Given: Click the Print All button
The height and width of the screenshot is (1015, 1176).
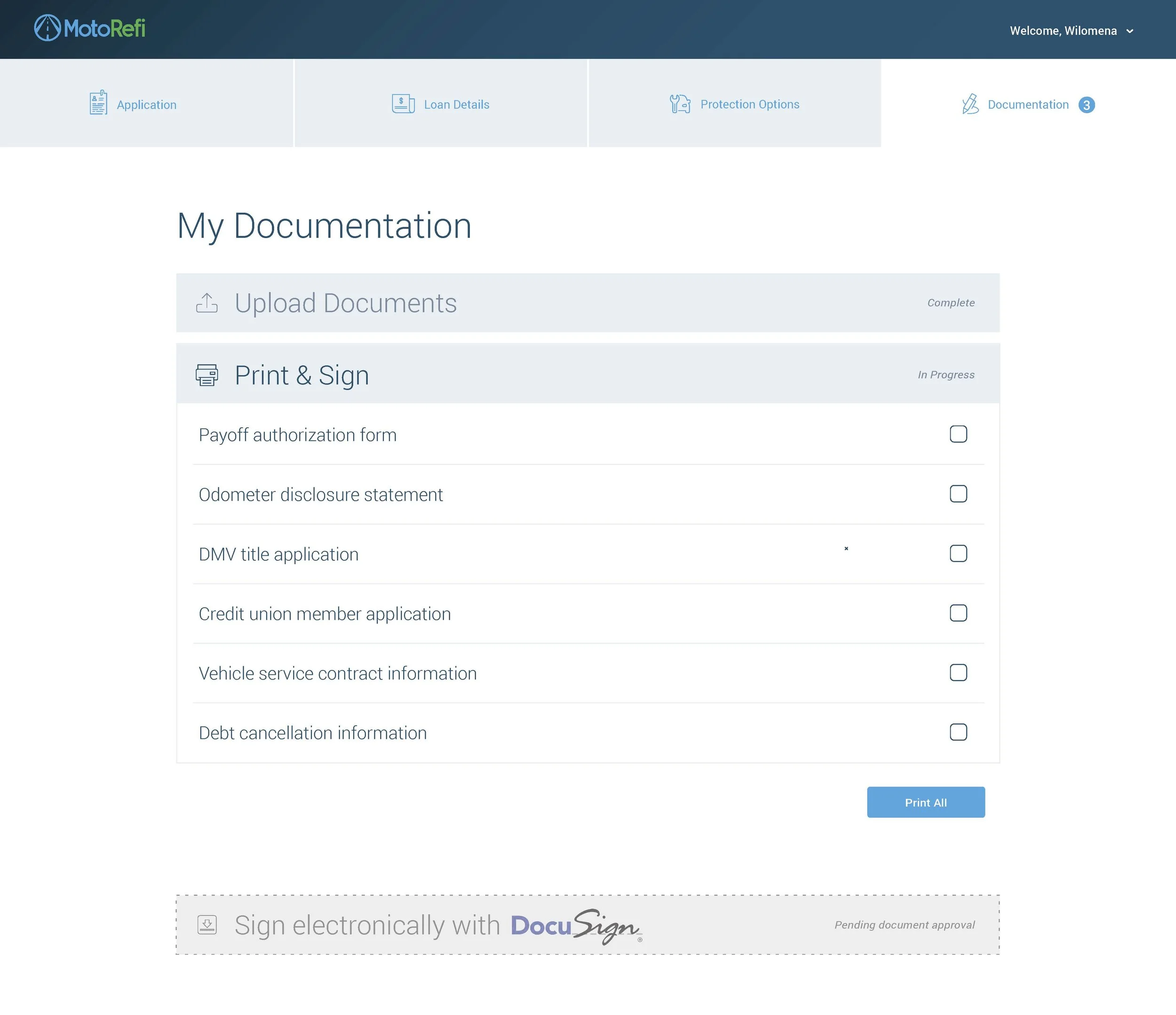Looking at the screenshot, I should coord(926,802).
